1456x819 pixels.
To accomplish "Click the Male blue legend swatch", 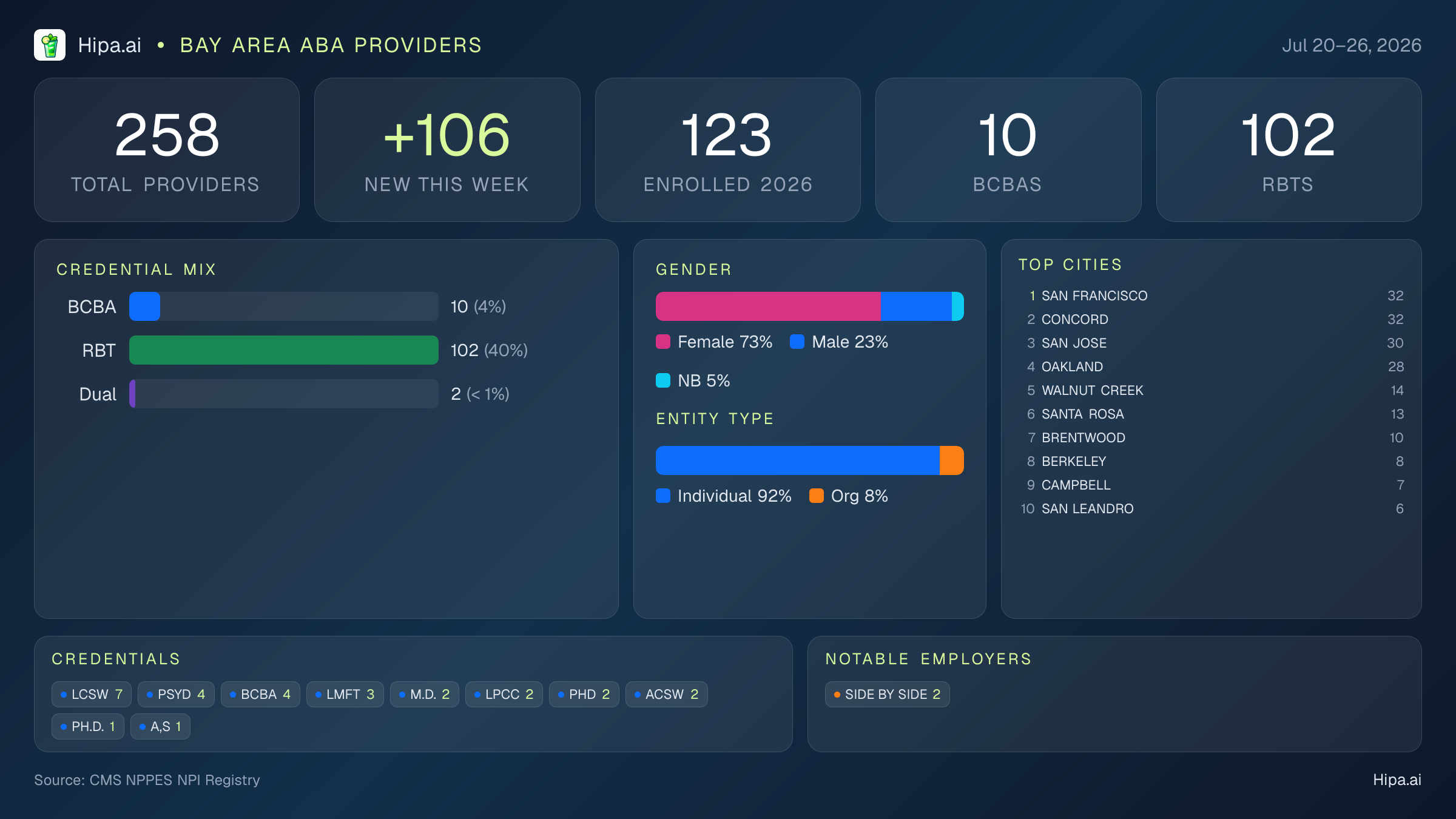I will click(797, 342).
